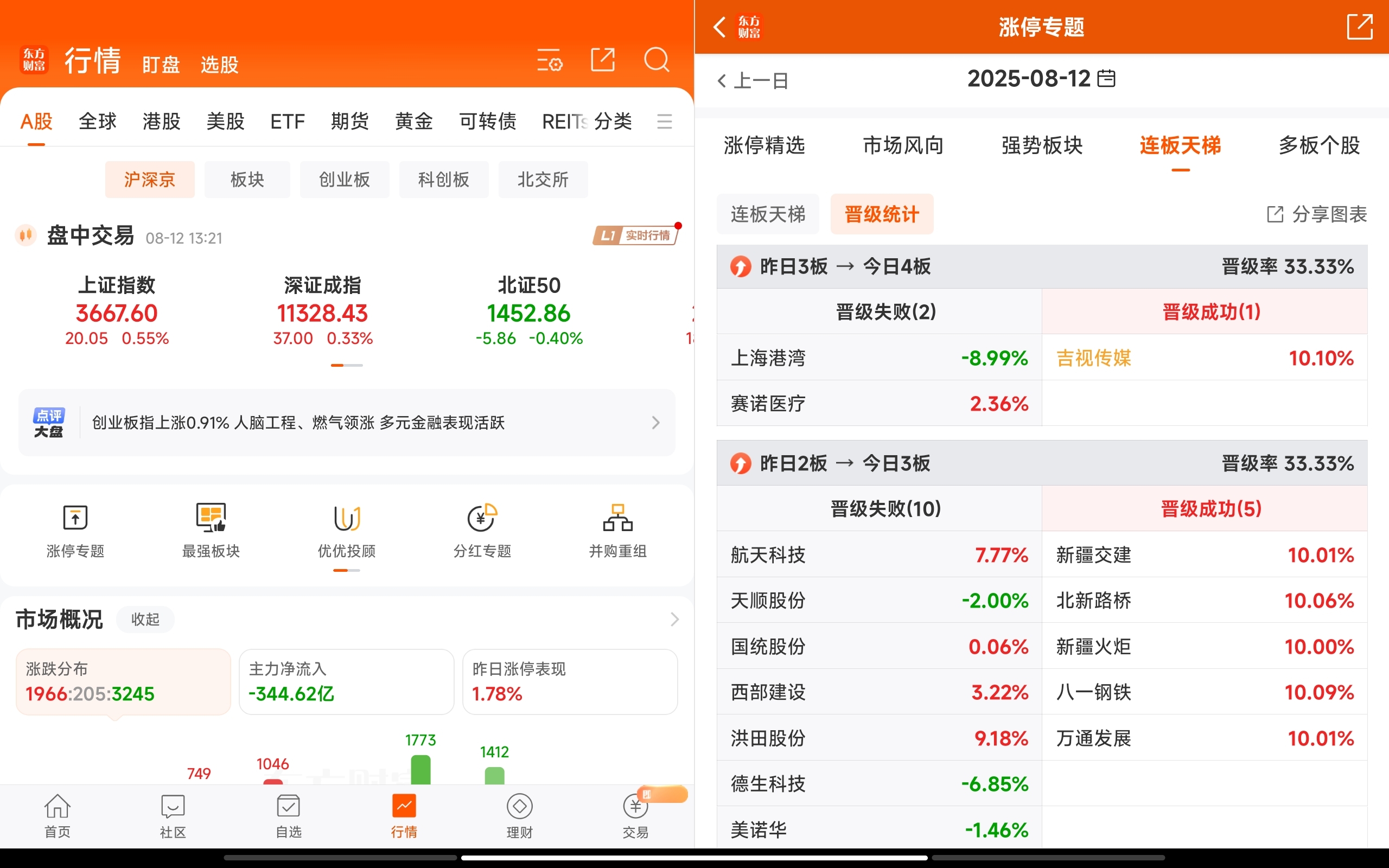Open 上海港湾 stock row
This screenshot has height=868, width=1389.
(x=880, y=358)
